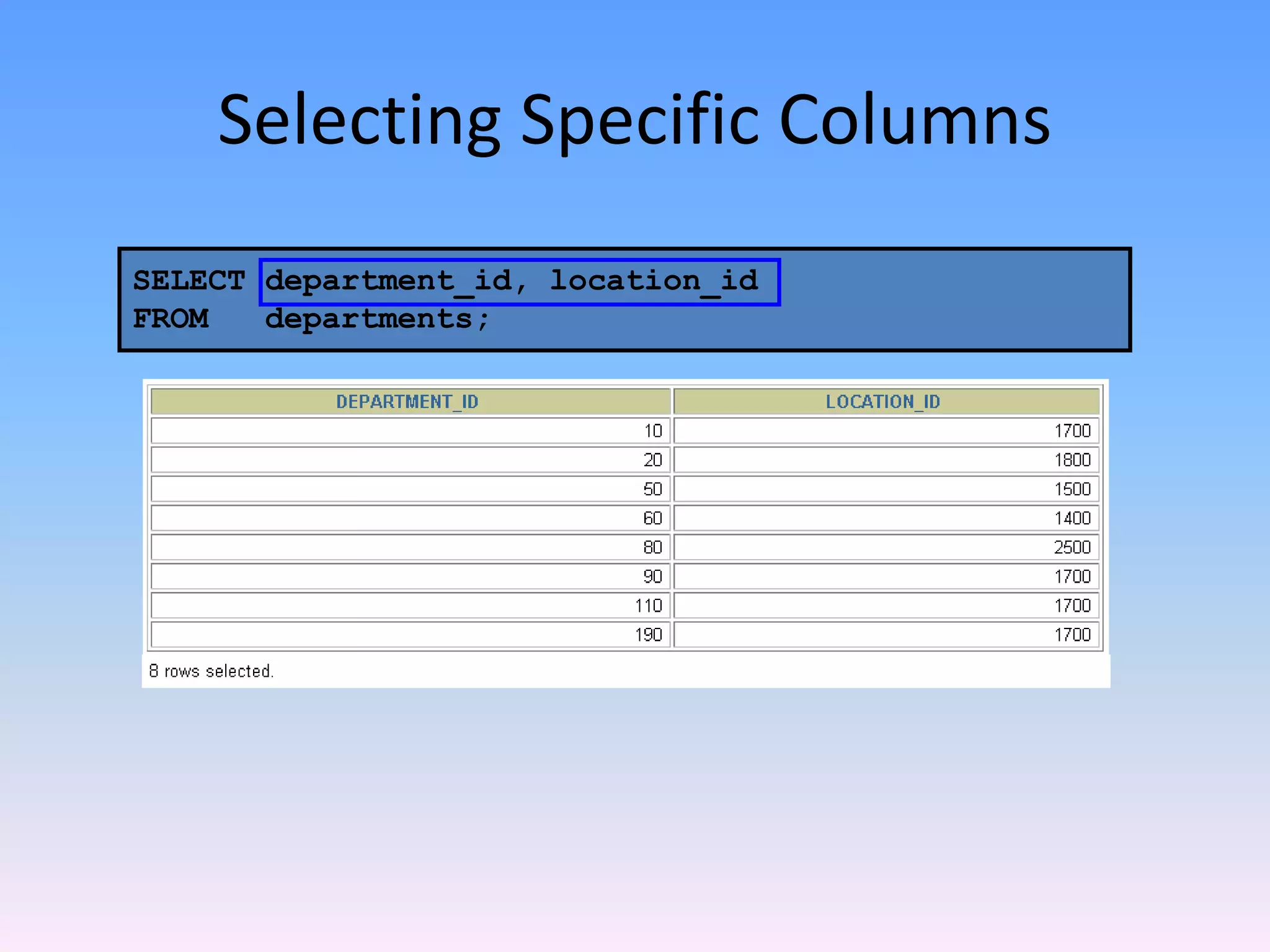
Task: Select department ID cell 20
Action: point(410,460)
